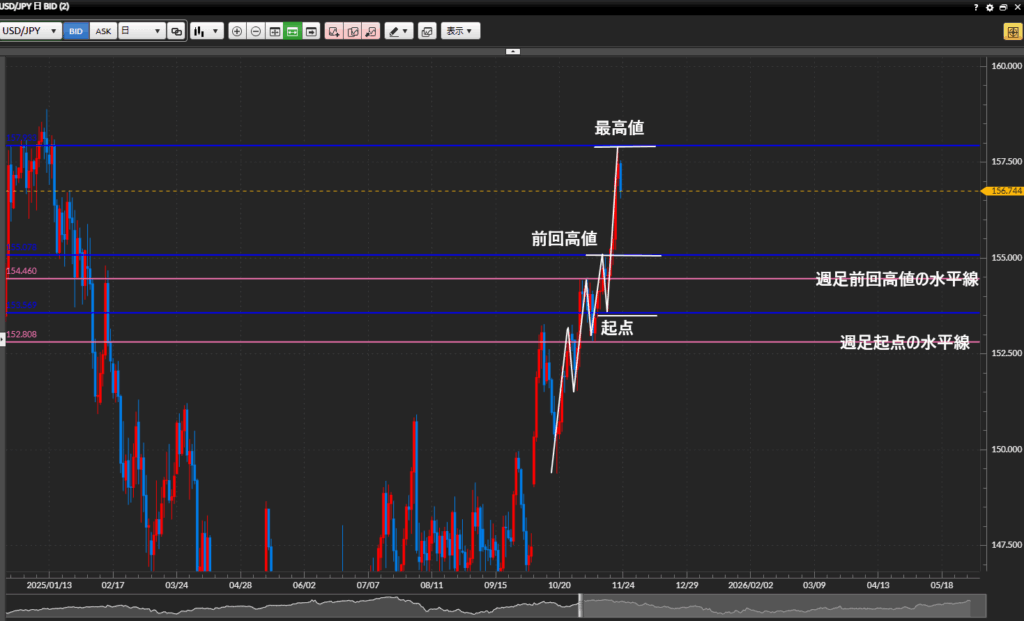
Task: Open the pencil drawing tools menu
Action: [x=398, y=31]
